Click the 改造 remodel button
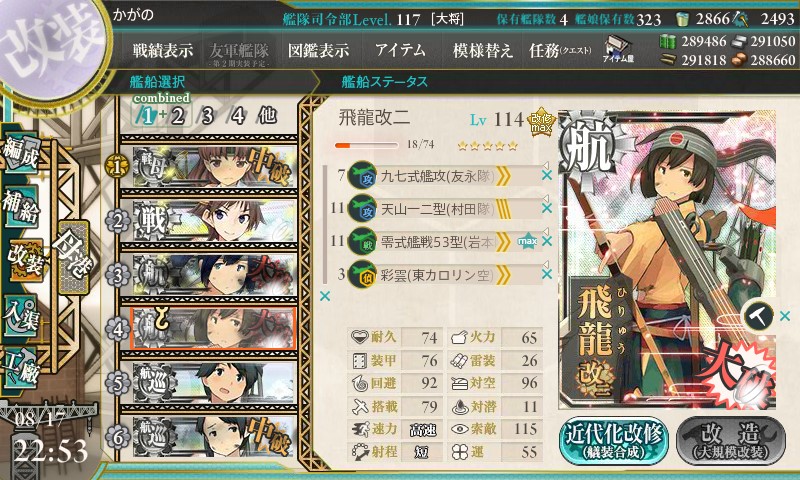 pyautogui.click(x=731, y=440)
